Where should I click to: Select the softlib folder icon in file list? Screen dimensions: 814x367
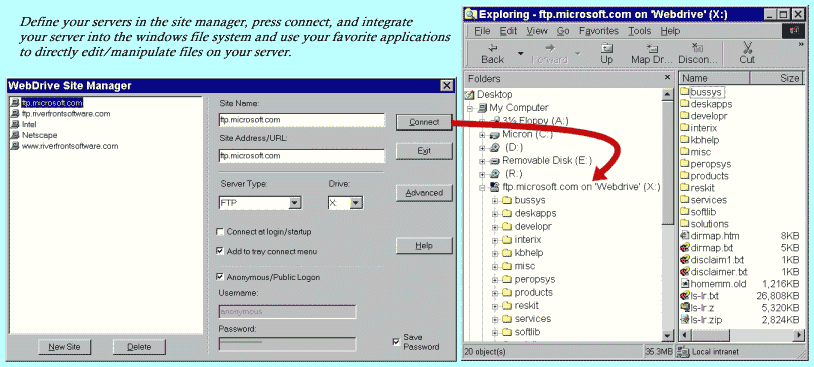684,212
